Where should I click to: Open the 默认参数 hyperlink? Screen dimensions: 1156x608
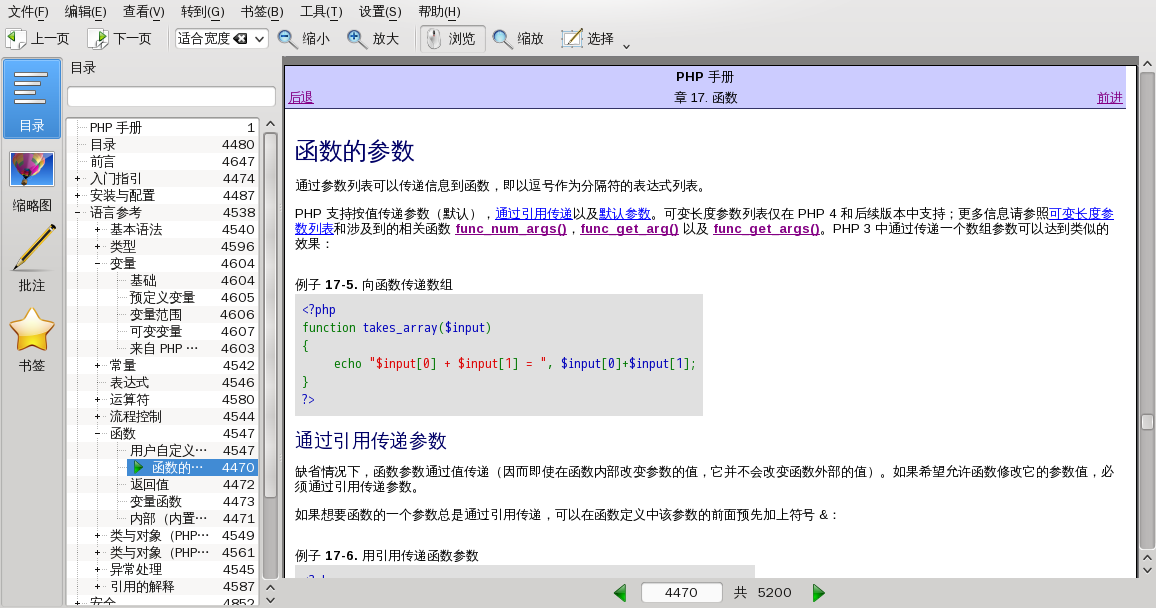(624, 214)
